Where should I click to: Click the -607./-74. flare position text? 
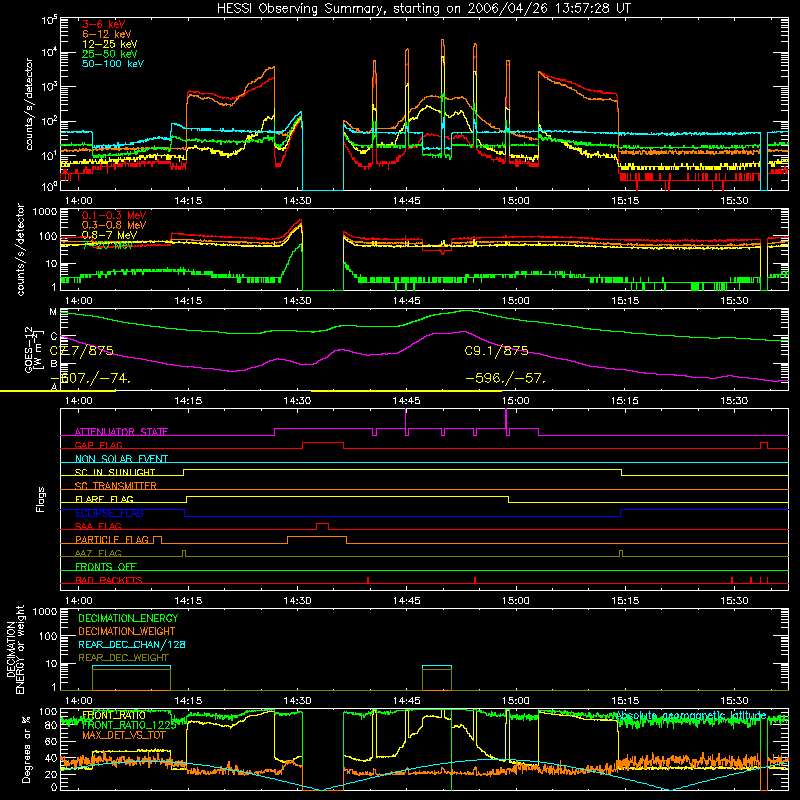coord(90,379)
